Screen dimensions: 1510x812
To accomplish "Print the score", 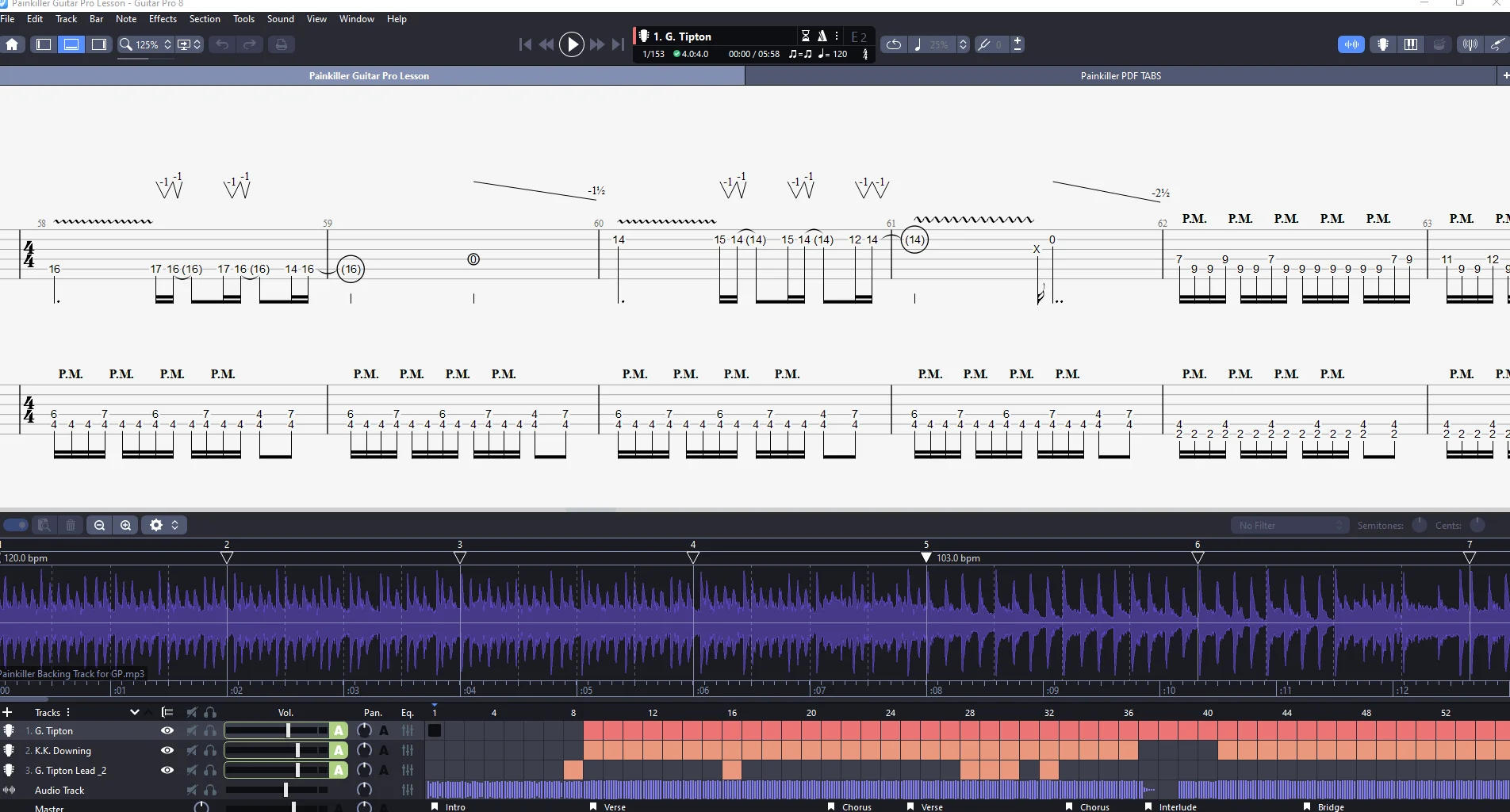I will (x=281, y=44).
